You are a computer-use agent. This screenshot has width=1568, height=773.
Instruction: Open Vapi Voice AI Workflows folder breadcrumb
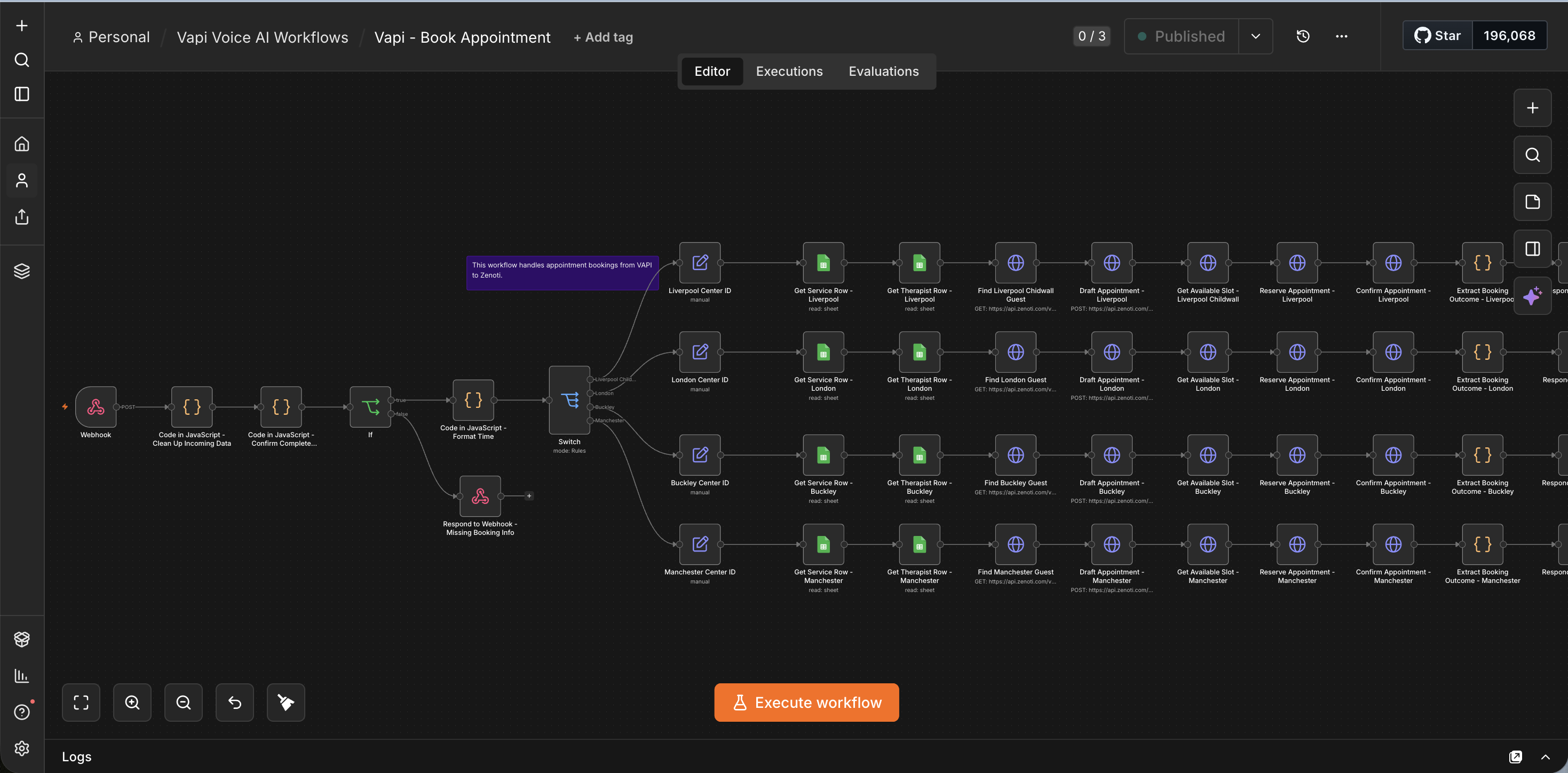tap(263, 37)
